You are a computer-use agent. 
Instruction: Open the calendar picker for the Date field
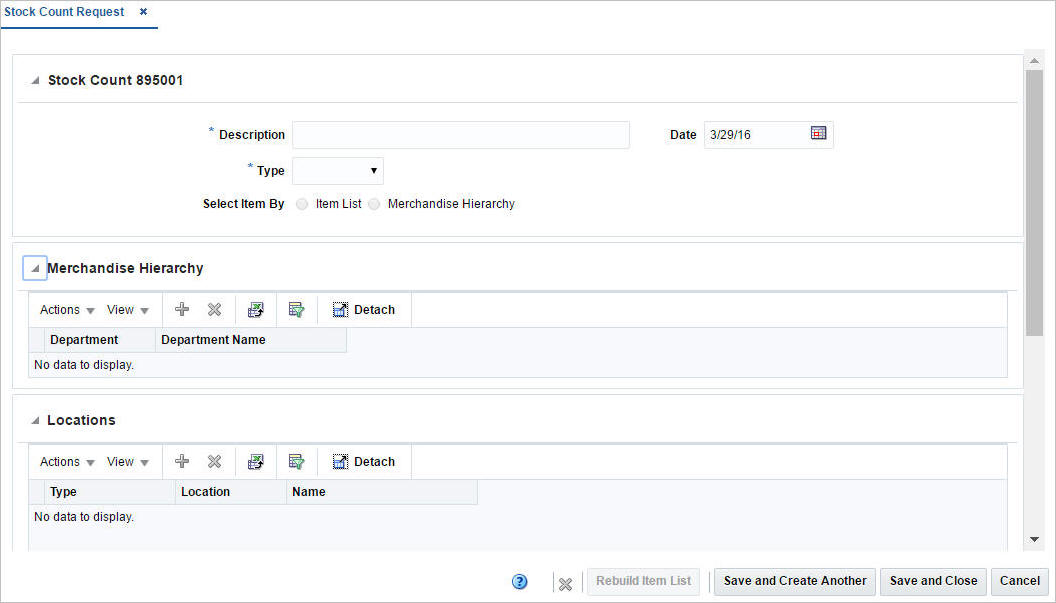click(818, 134)
